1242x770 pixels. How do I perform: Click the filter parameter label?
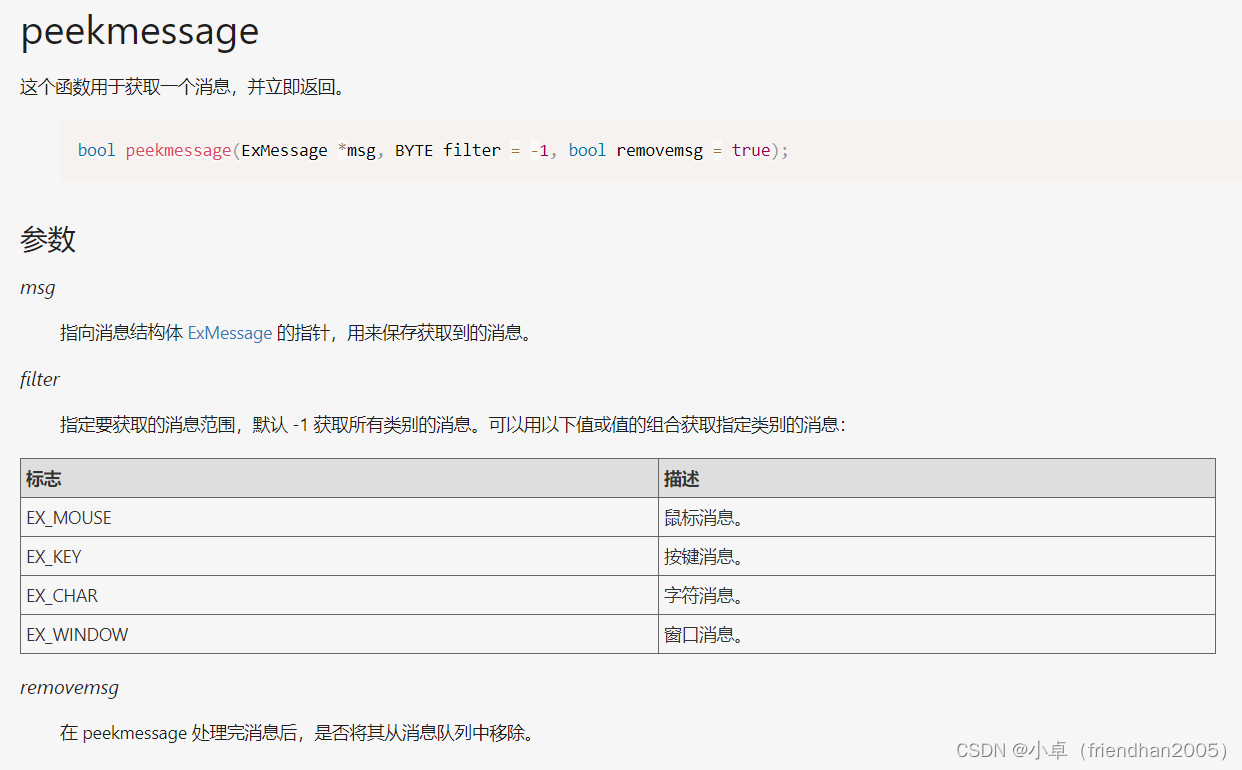pyautogui.click(x=40, y=379)
